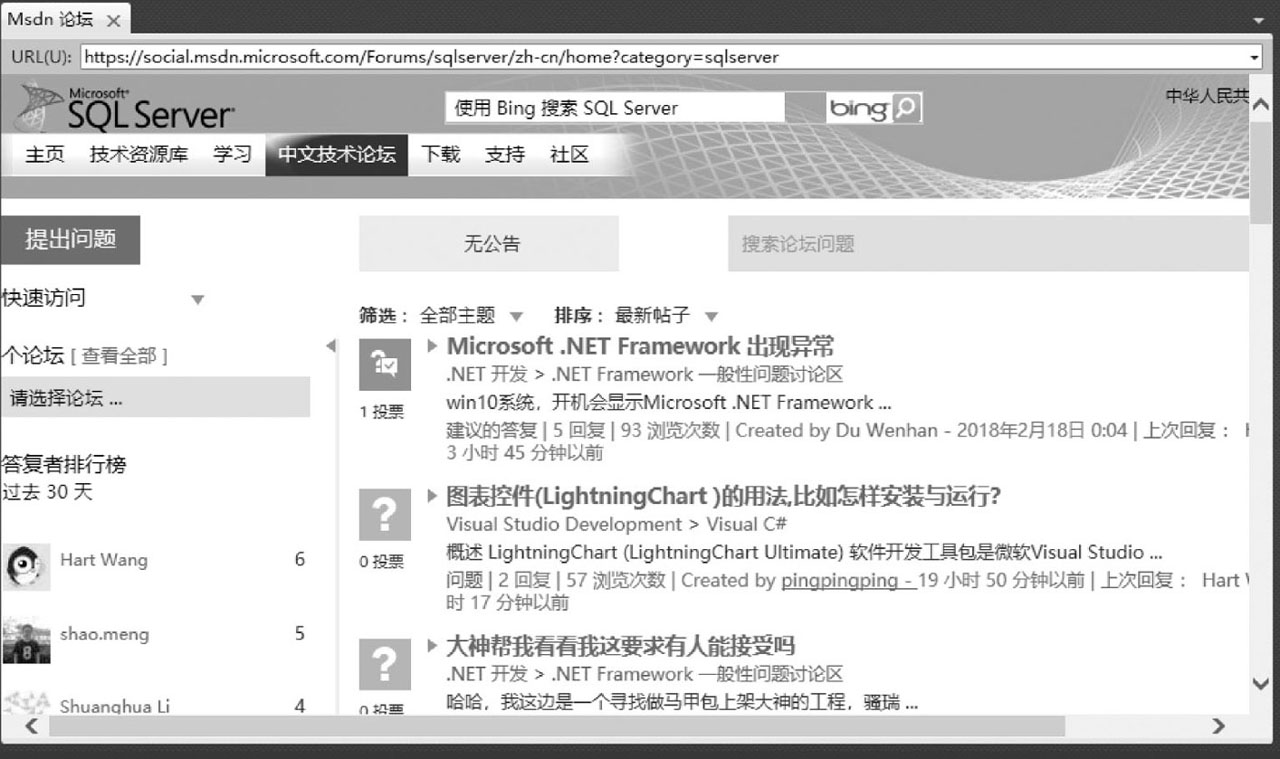The image size is (1280, 759).
Task: Expand the 大神帮我看看 thread preview
Action: coord(432,646)
